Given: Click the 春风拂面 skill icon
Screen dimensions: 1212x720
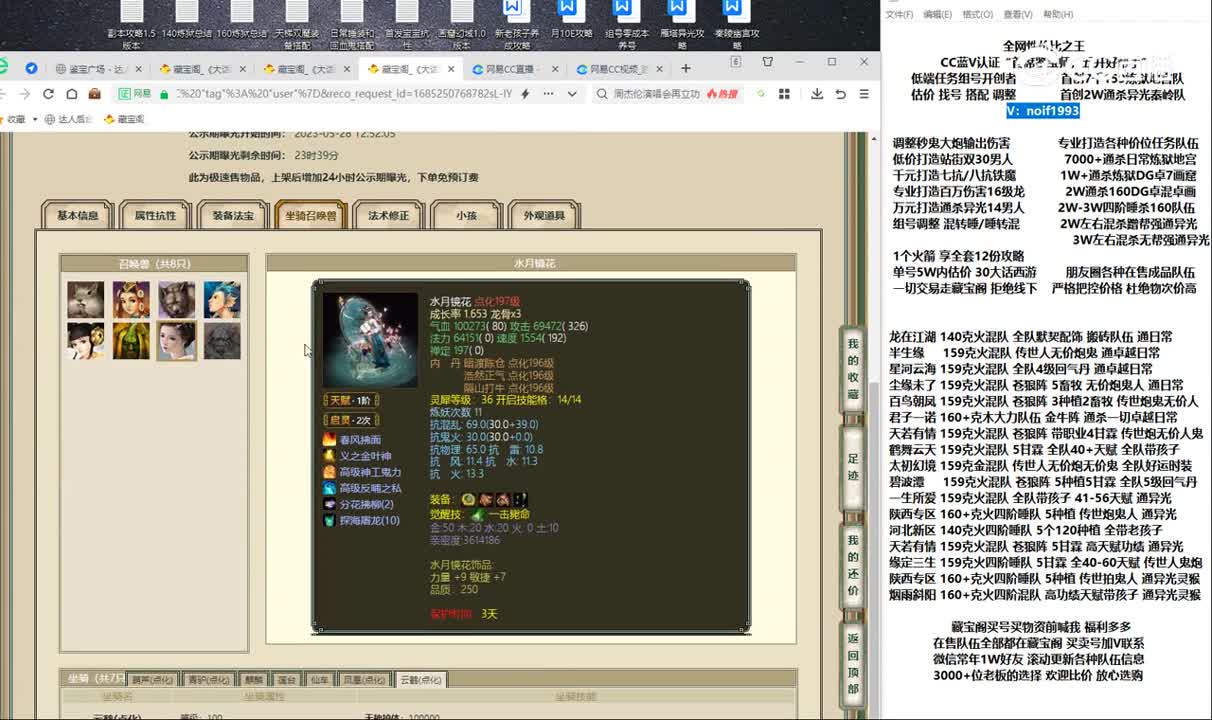Looking at the screenshot, I should (329, 439).
